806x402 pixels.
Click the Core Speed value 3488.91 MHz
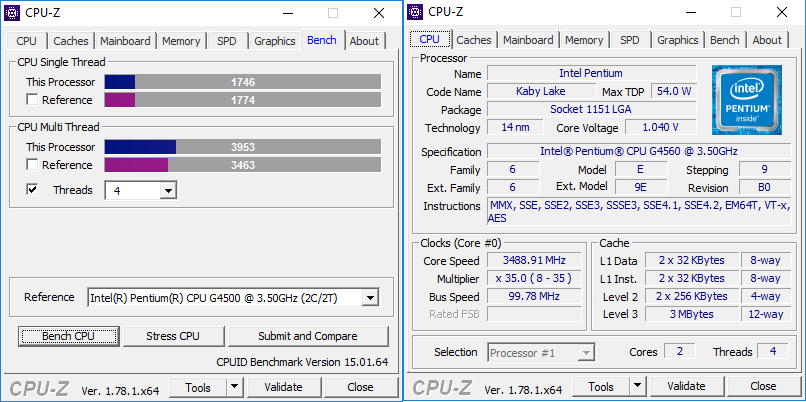click(x=535, y=260)
